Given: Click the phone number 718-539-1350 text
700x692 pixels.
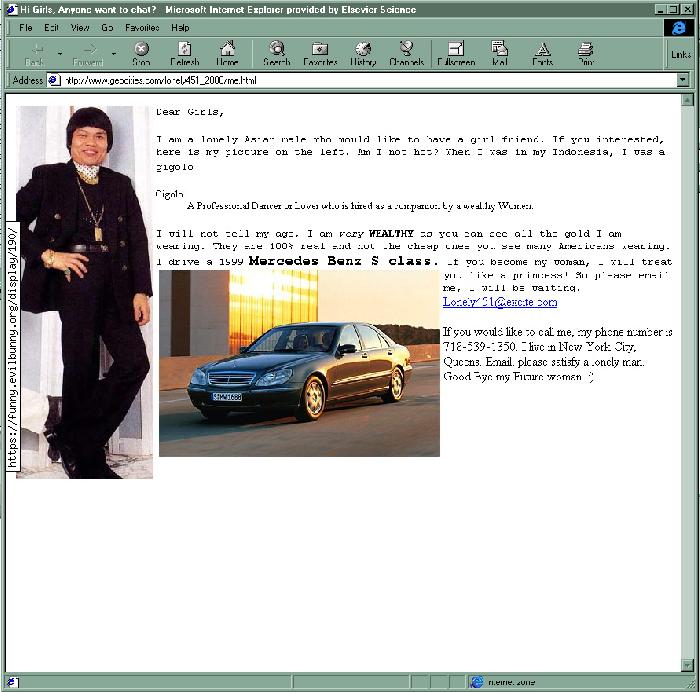Looking at the screenshot, I should 480,347.
